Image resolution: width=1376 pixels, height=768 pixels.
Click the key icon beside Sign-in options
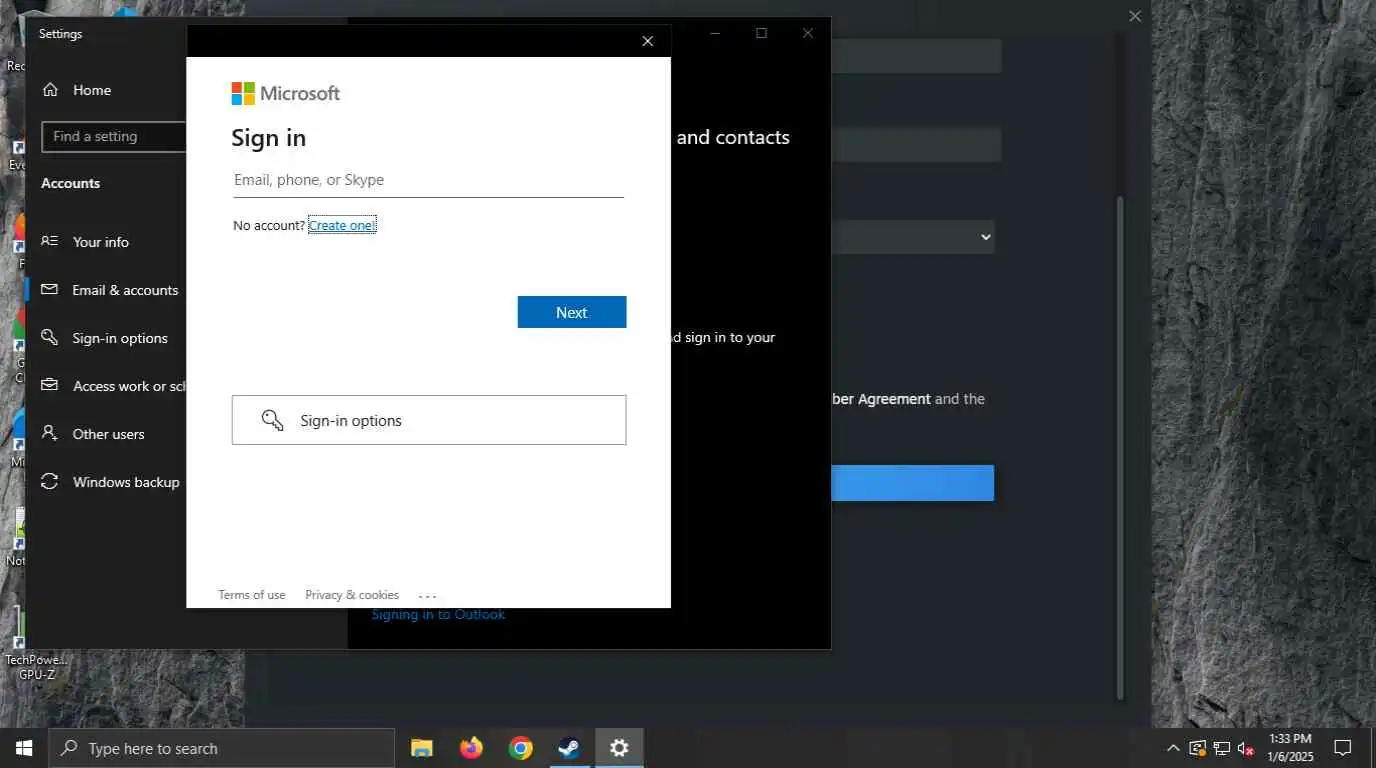tap(272, 420)
